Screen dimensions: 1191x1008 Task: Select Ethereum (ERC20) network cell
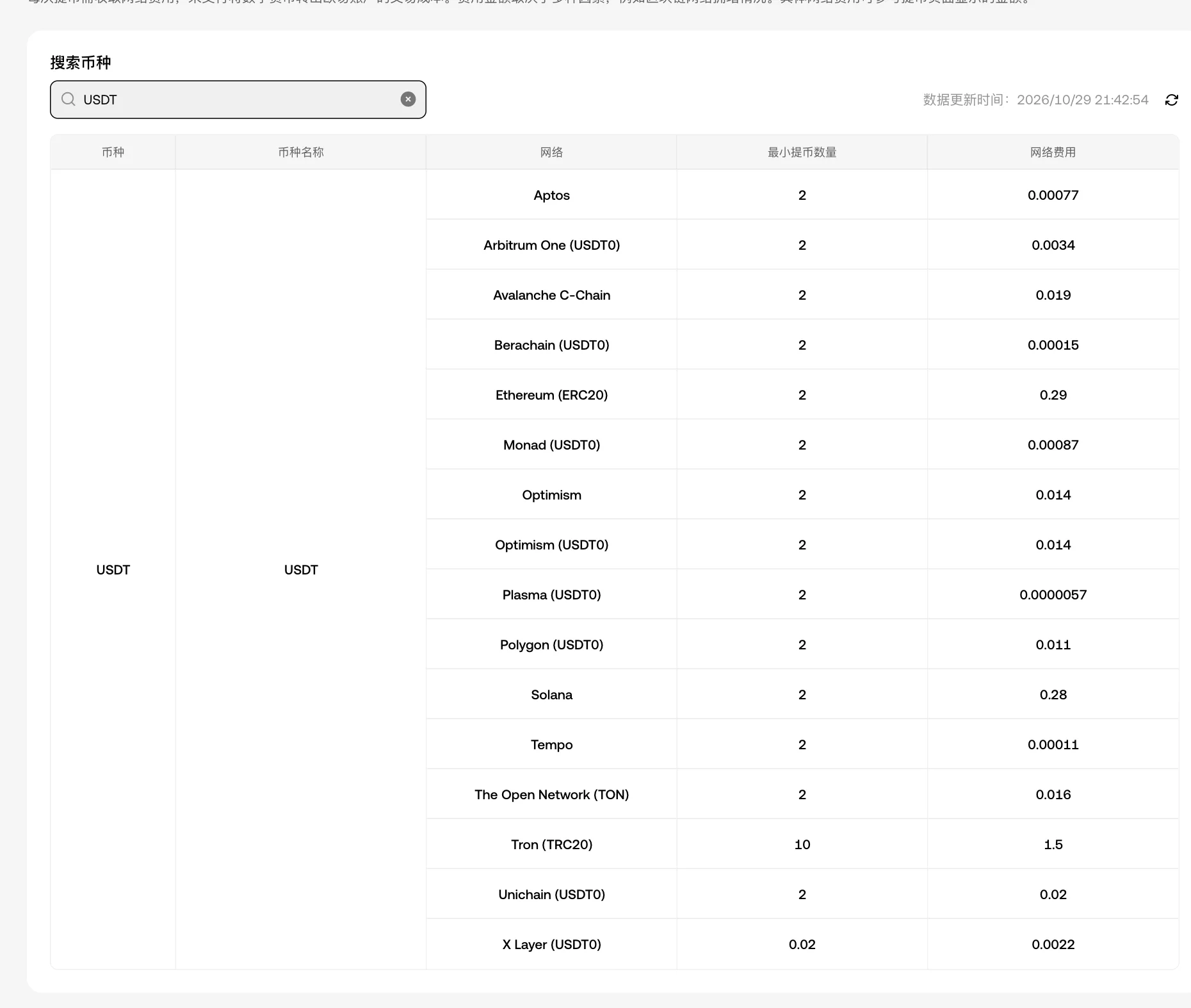[x=551, y=395]
